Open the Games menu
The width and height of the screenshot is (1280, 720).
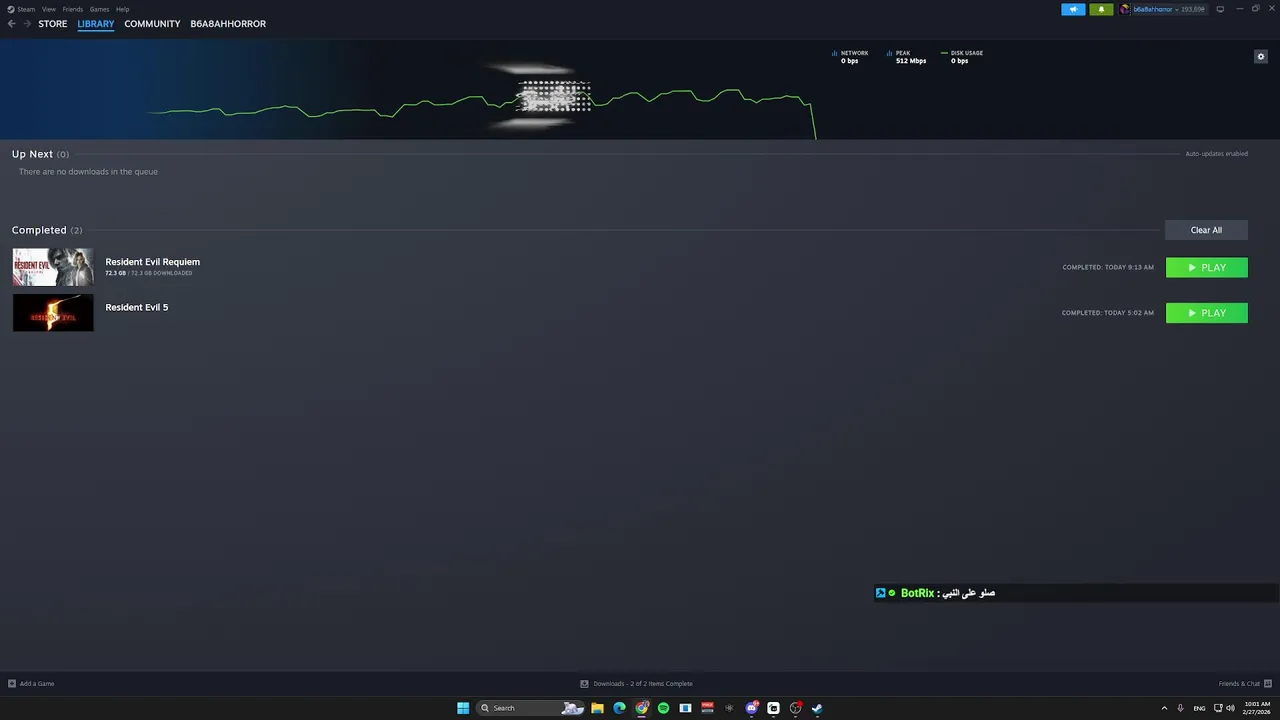pyautogui.click(x=99, y=9)
